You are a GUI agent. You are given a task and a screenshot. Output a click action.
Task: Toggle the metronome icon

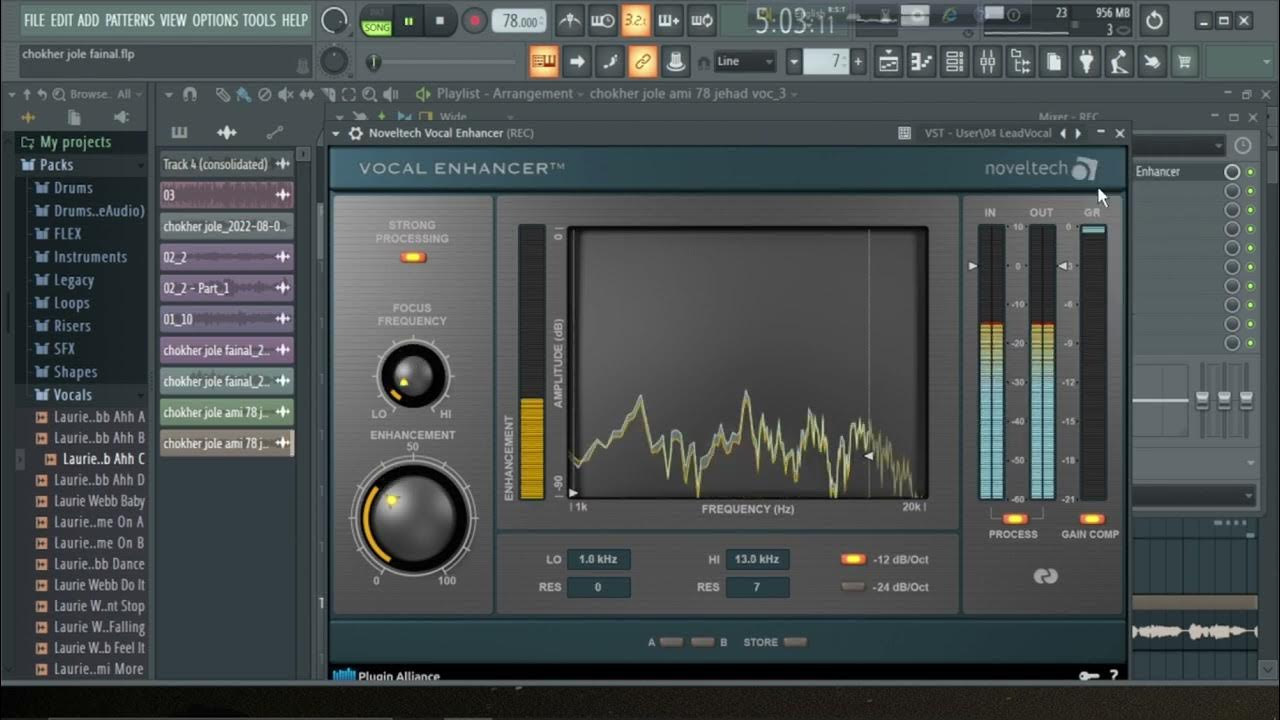coord(569,20)
